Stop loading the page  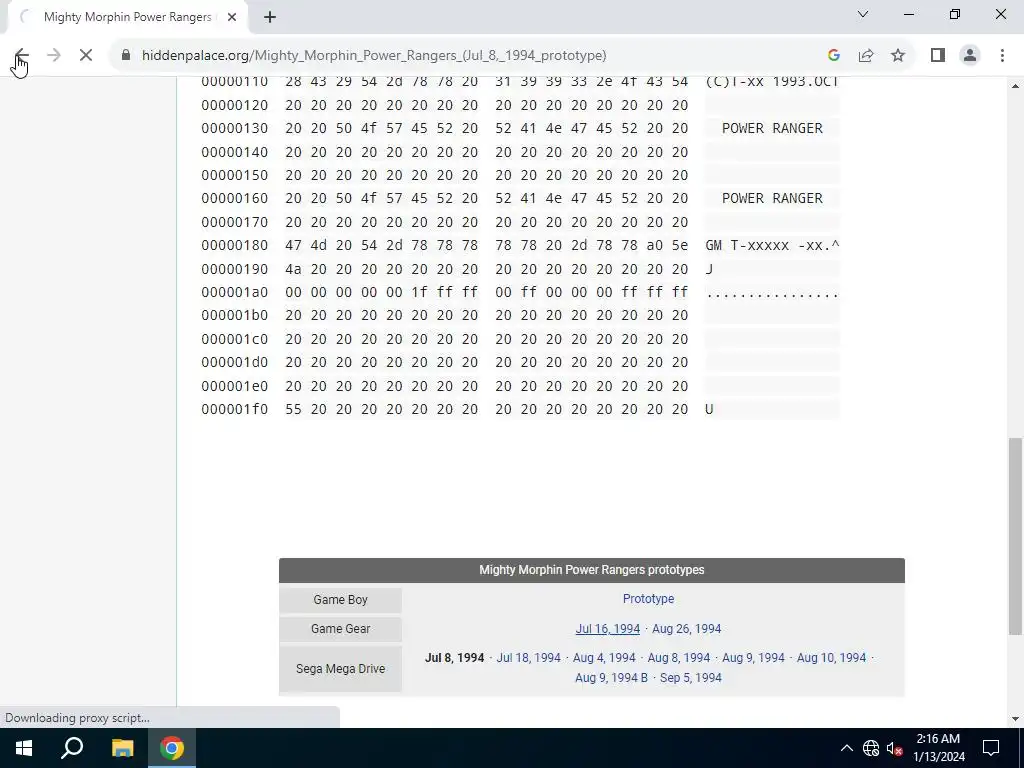(86, 56)
